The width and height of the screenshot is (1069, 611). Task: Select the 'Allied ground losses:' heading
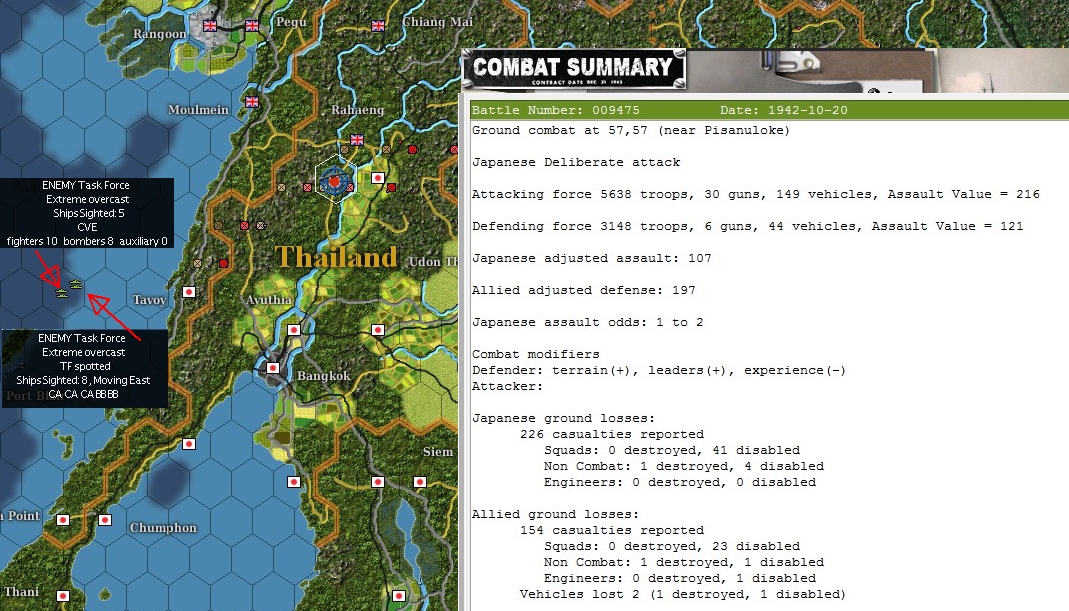point(556,514)
